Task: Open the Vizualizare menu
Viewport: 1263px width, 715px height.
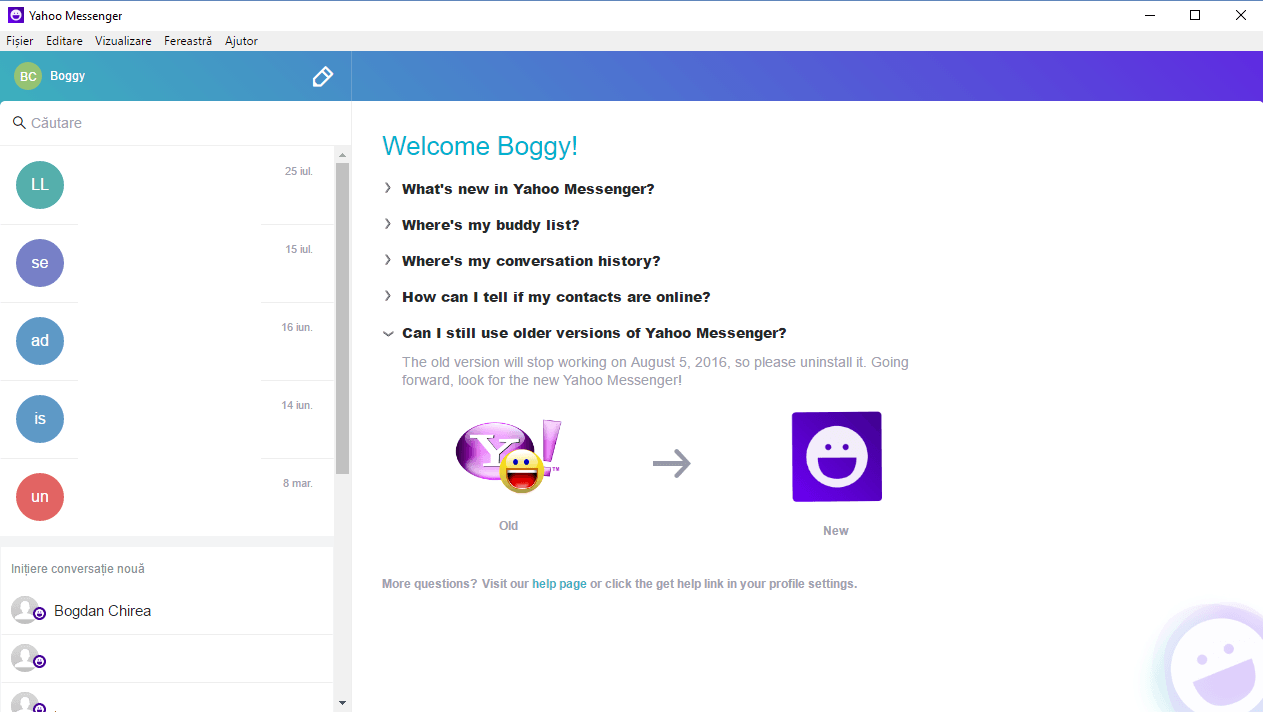Action: coord(123,41)
